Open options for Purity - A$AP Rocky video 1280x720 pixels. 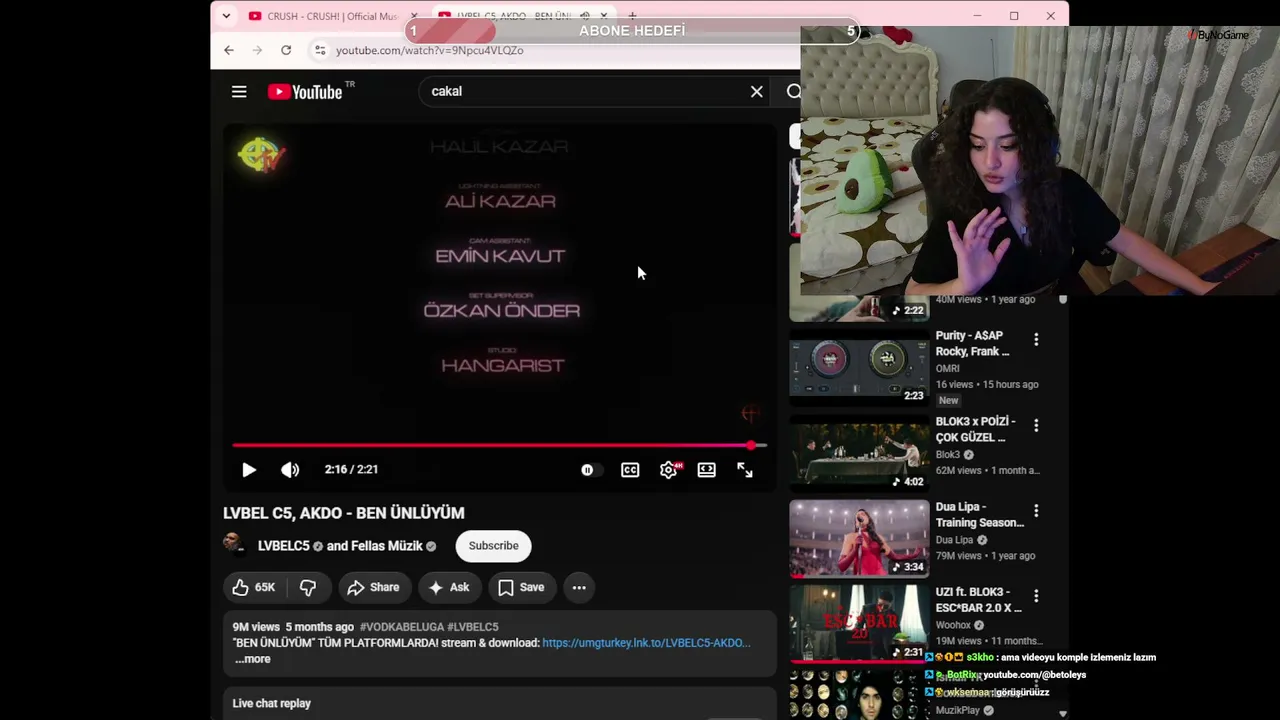1036,340
